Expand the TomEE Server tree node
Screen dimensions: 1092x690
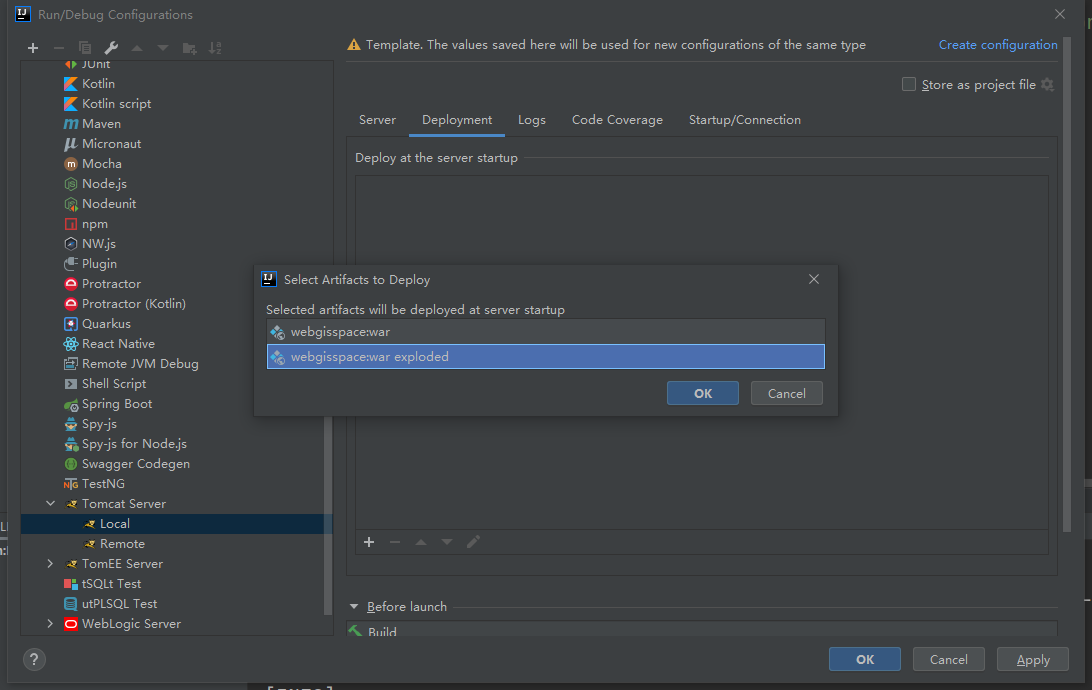pyautogui.click(x=50, y=563)
